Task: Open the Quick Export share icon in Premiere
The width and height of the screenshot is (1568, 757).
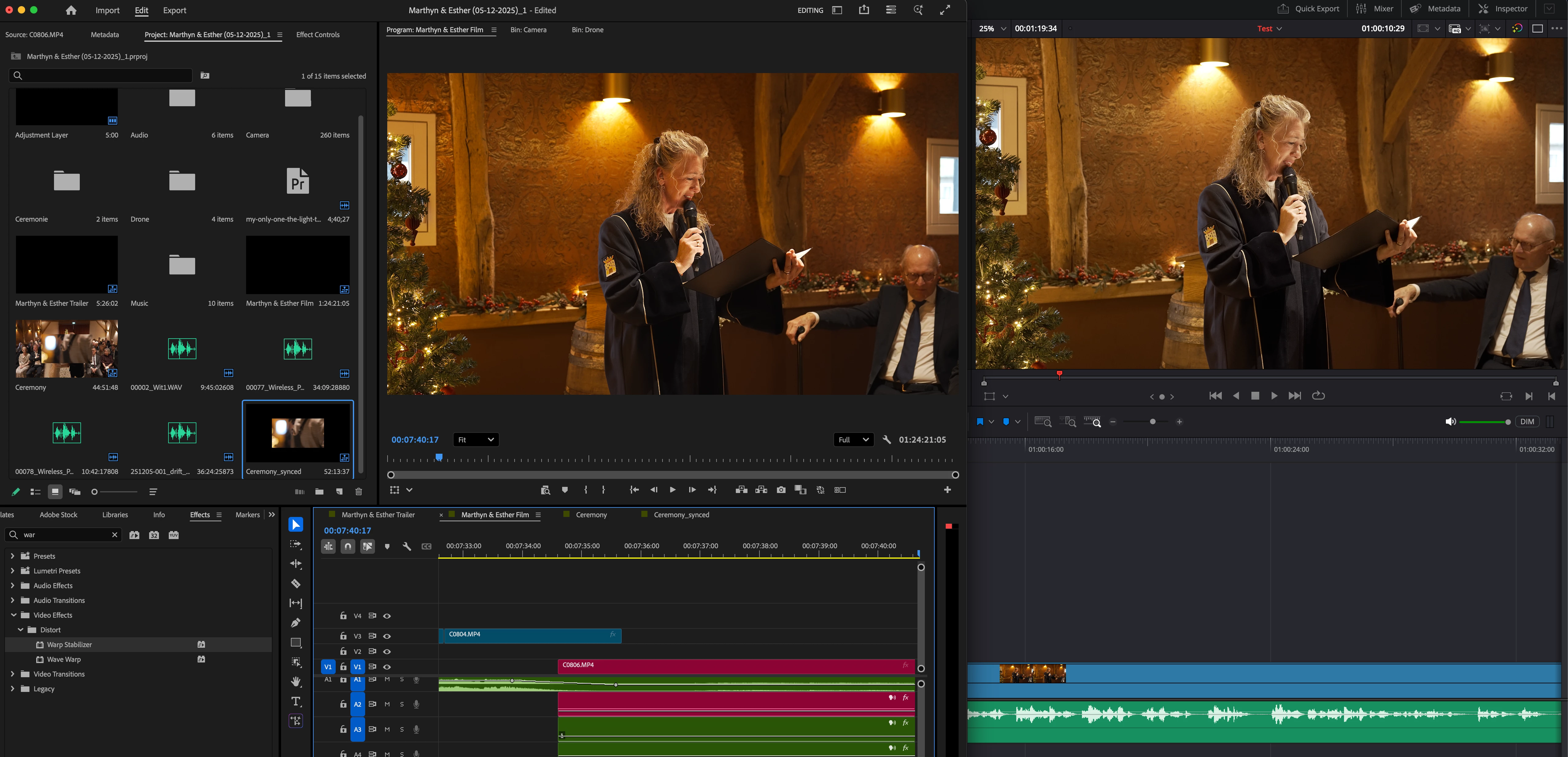Action: (x=864, y=10)
